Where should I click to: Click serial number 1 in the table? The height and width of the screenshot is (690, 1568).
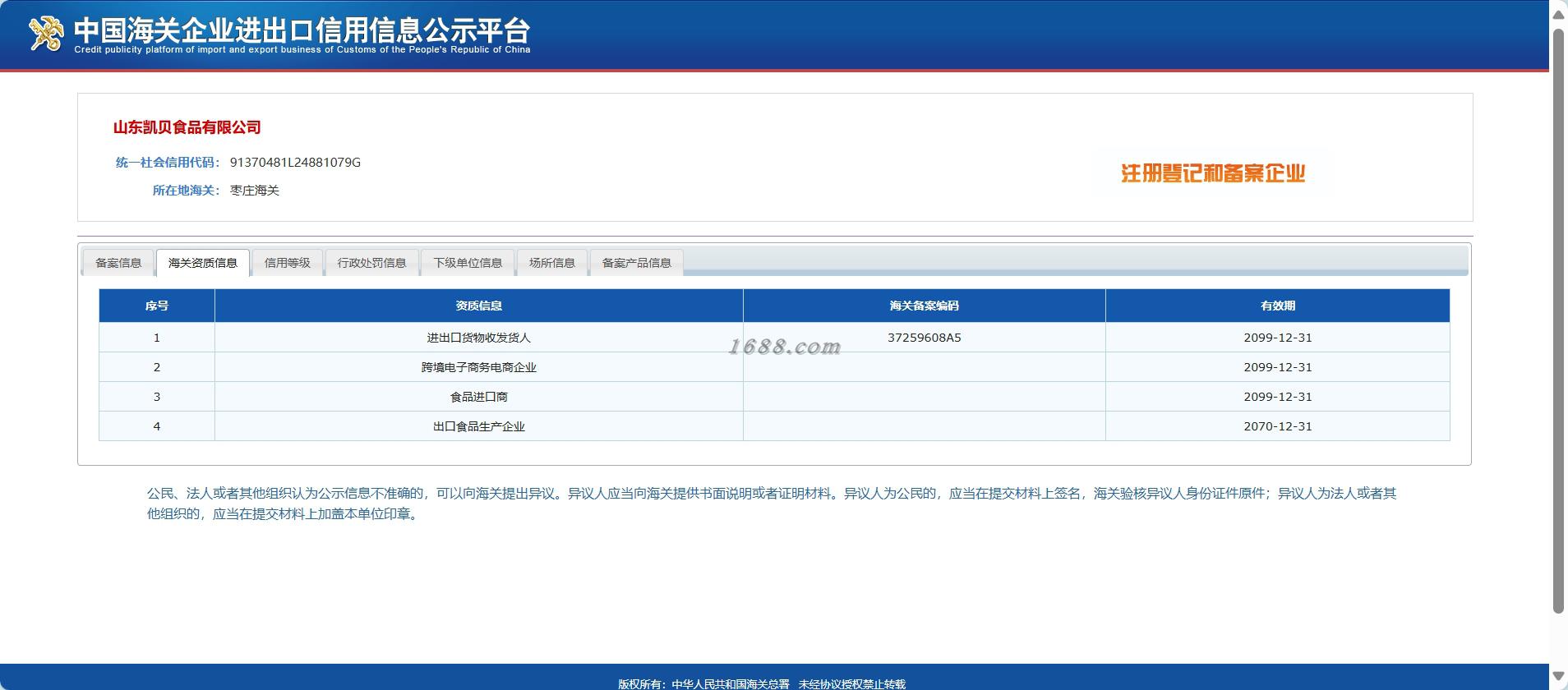(157, 338)
